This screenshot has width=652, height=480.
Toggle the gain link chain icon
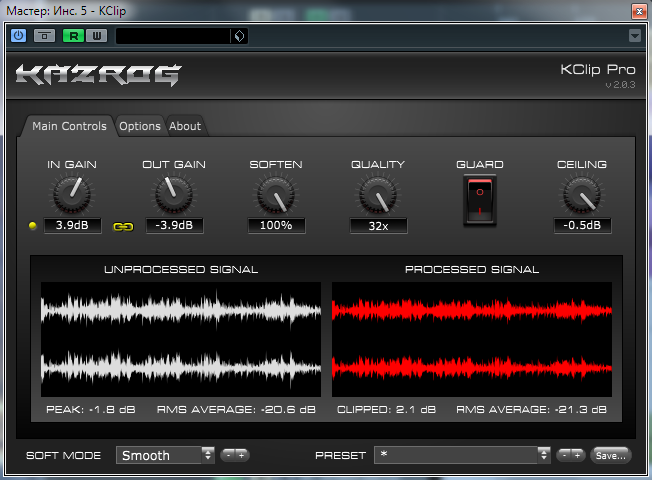[x=123, y=227]
